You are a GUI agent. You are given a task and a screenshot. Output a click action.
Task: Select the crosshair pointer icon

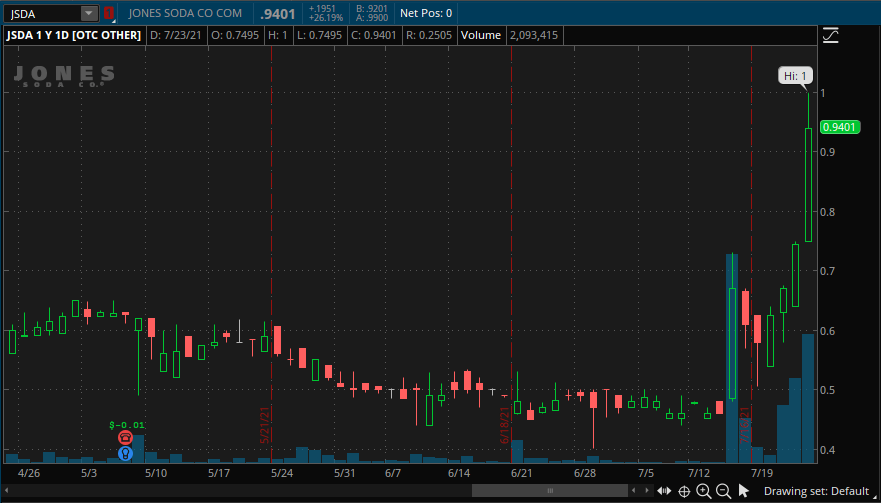(x=684, y=491)
